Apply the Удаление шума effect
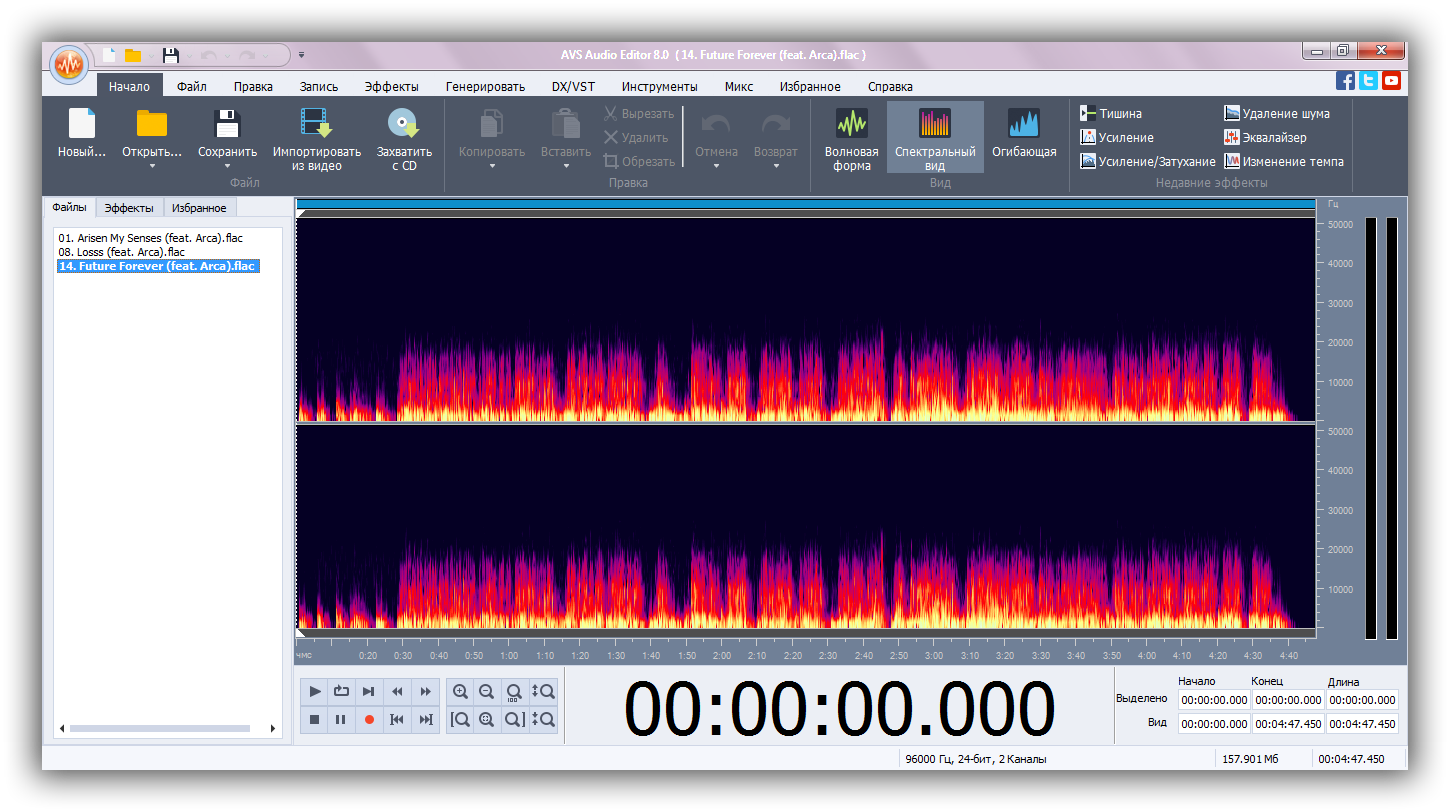Image resolution: width=1450 pixels, height=812 pixels. pos(1277,114)
